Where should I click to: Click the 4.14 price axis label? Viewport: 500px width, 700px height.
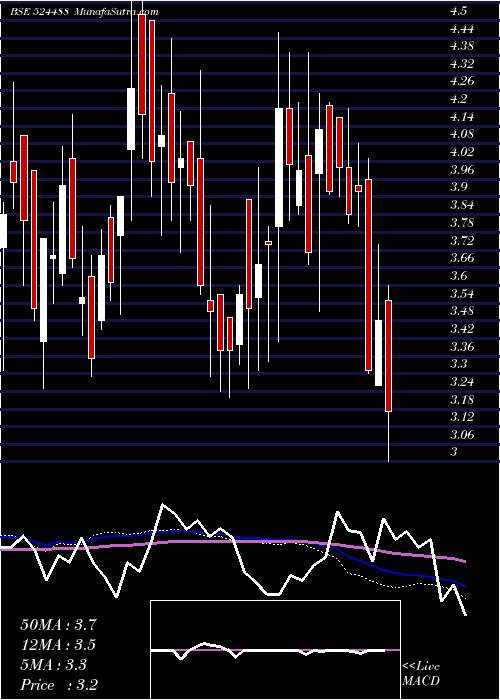[462, 118]
